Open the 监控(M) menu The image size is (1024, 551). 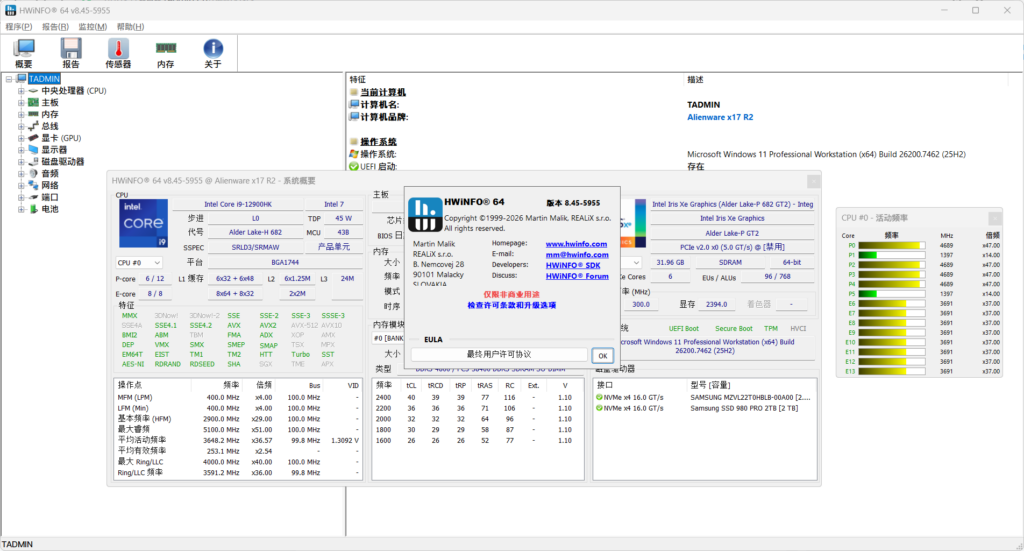[93, 27]
